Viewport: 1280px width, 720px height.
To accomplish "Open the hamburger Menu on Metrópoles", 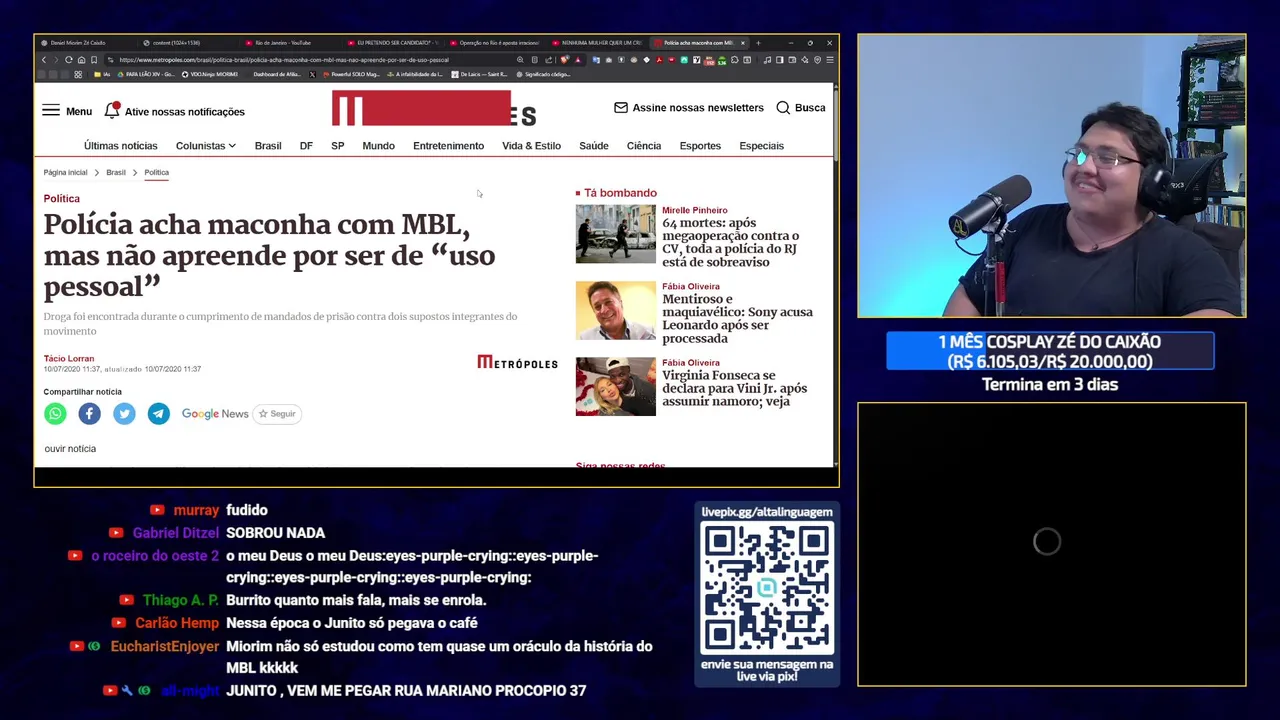I will [x=67, y=111].
